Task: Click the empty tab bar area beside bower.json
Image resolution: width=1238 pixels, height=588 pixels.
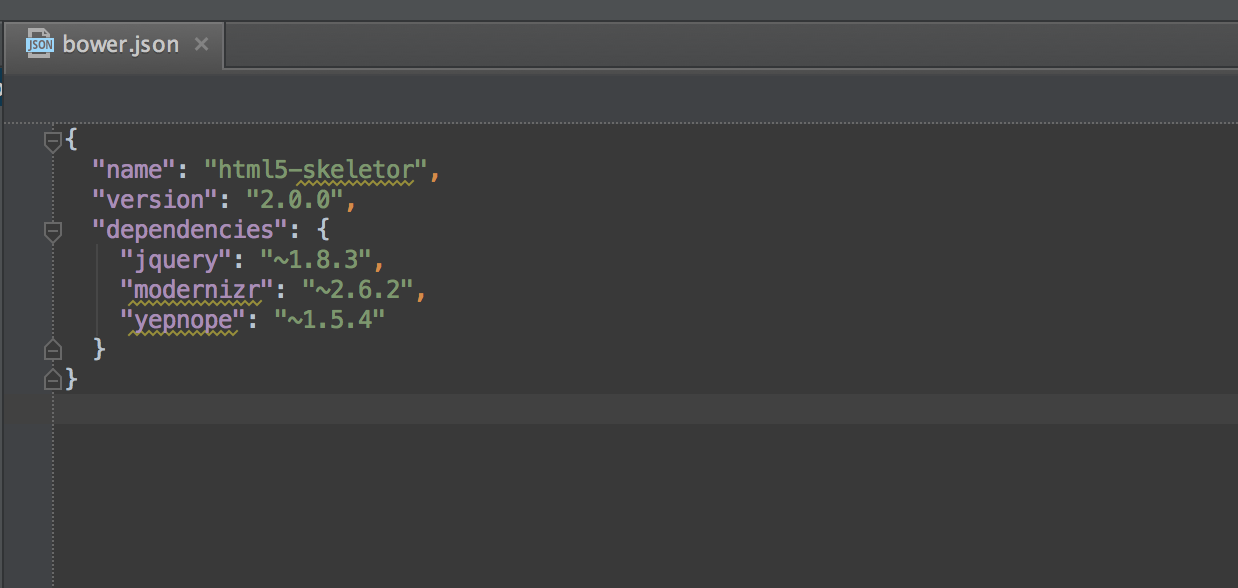Action: click(731, 46)
